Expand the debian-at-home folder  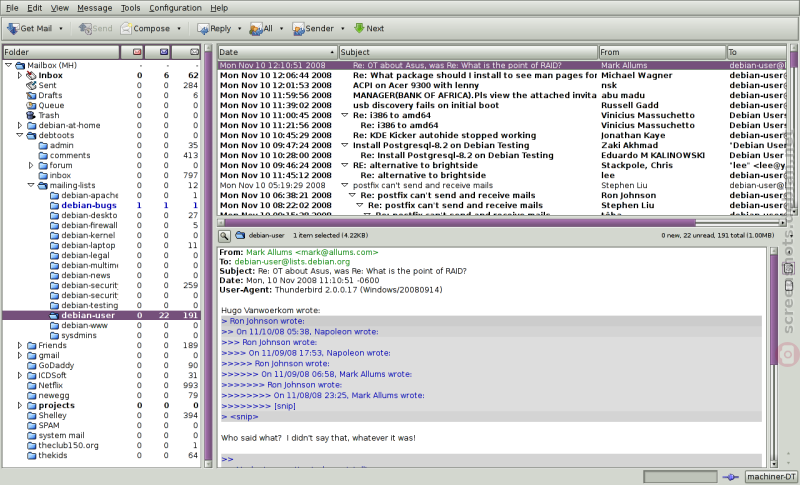click(x=20, y=125)
